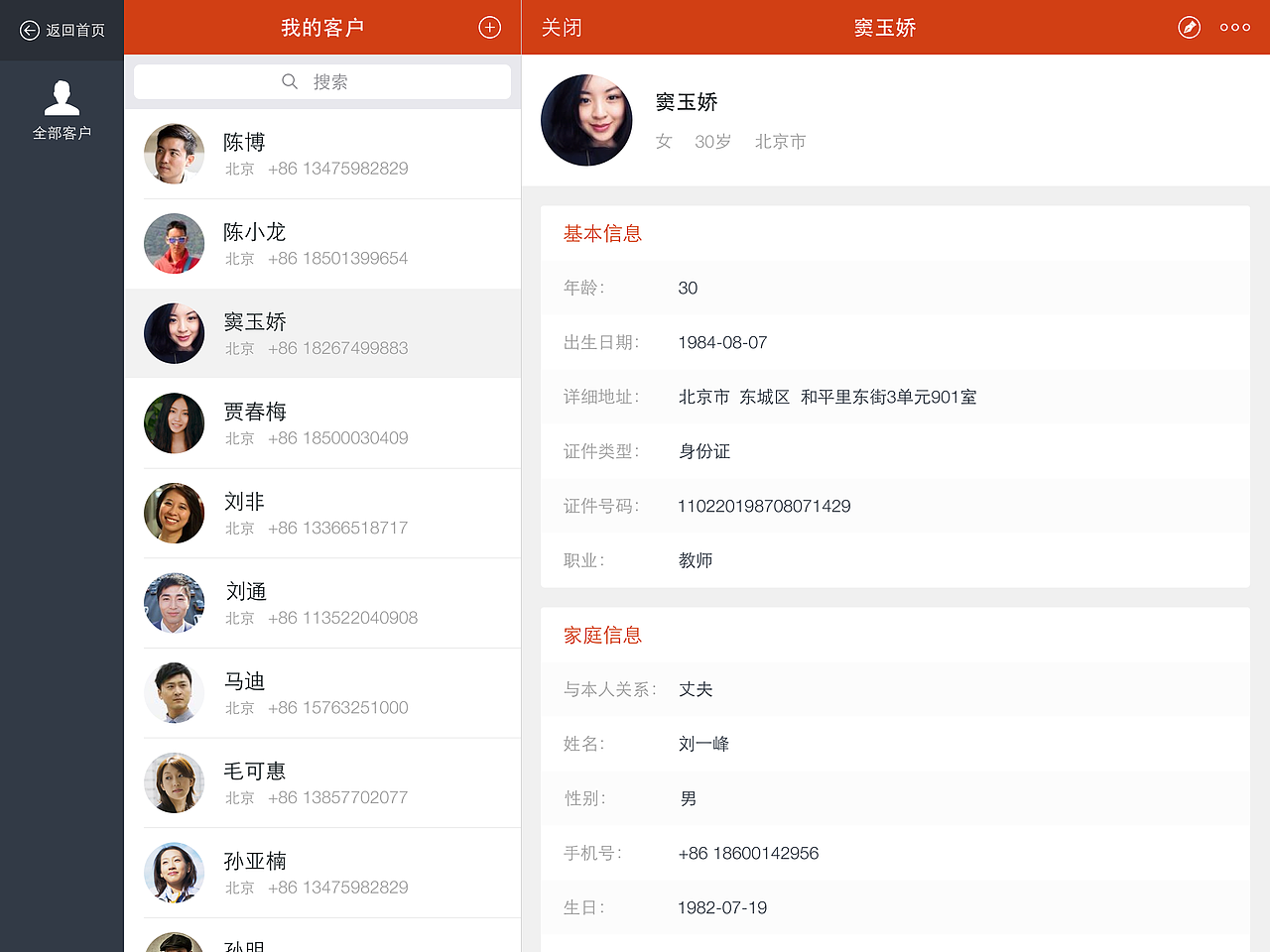
Task: Close detail panel with 关闭
Action: [562, 28]
